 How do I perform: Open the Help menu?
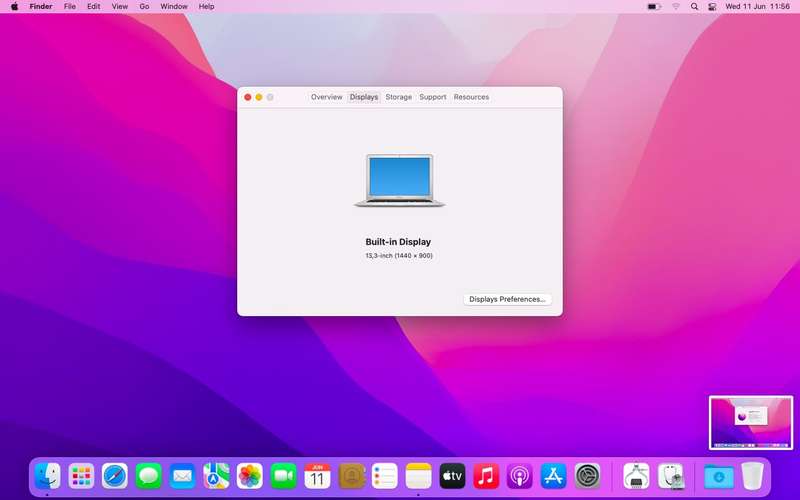click(206, 7)
